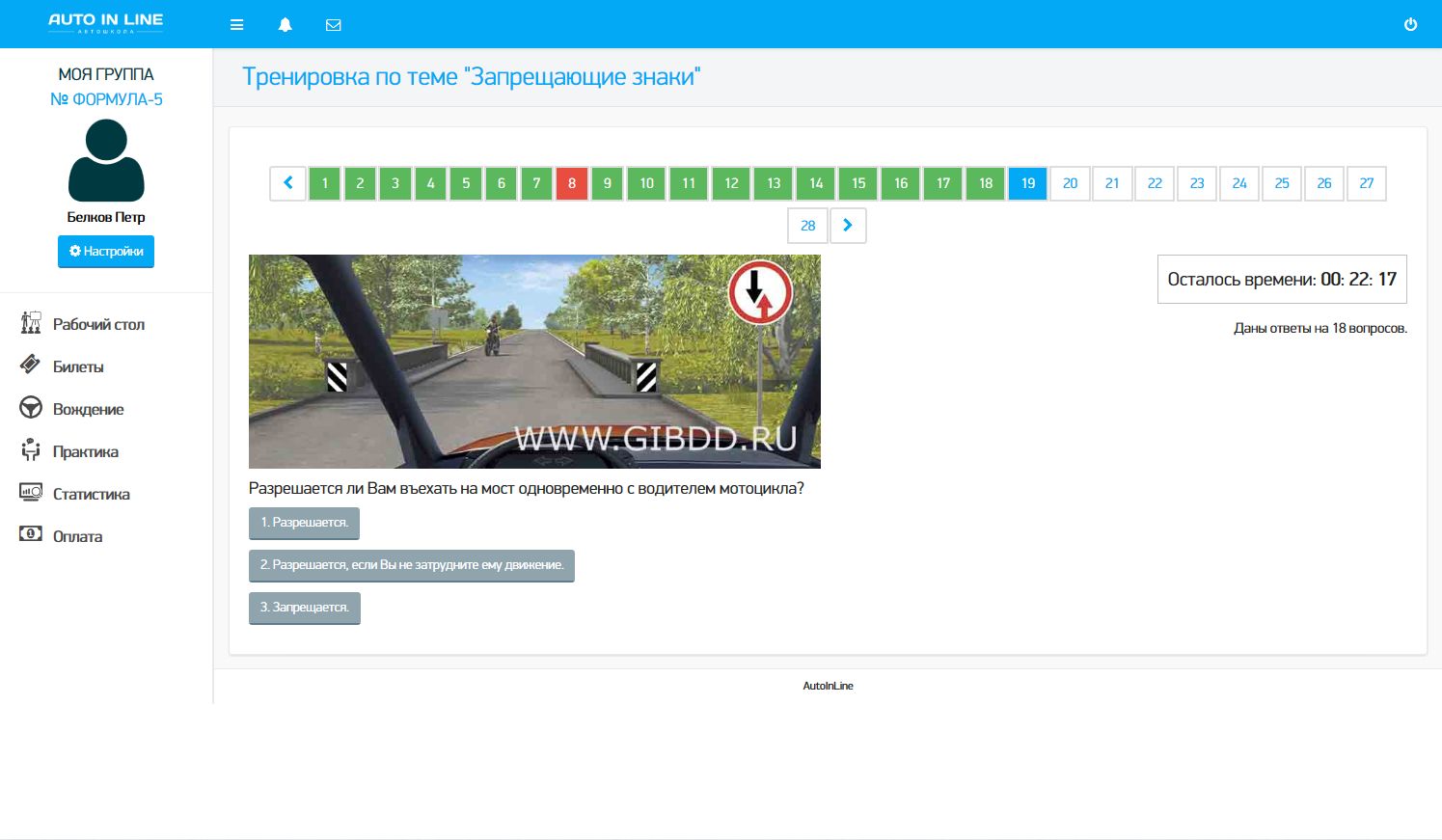The image size is (1442, 840).
Task: Jump to question 23
Action: [x=1197, y=183]
